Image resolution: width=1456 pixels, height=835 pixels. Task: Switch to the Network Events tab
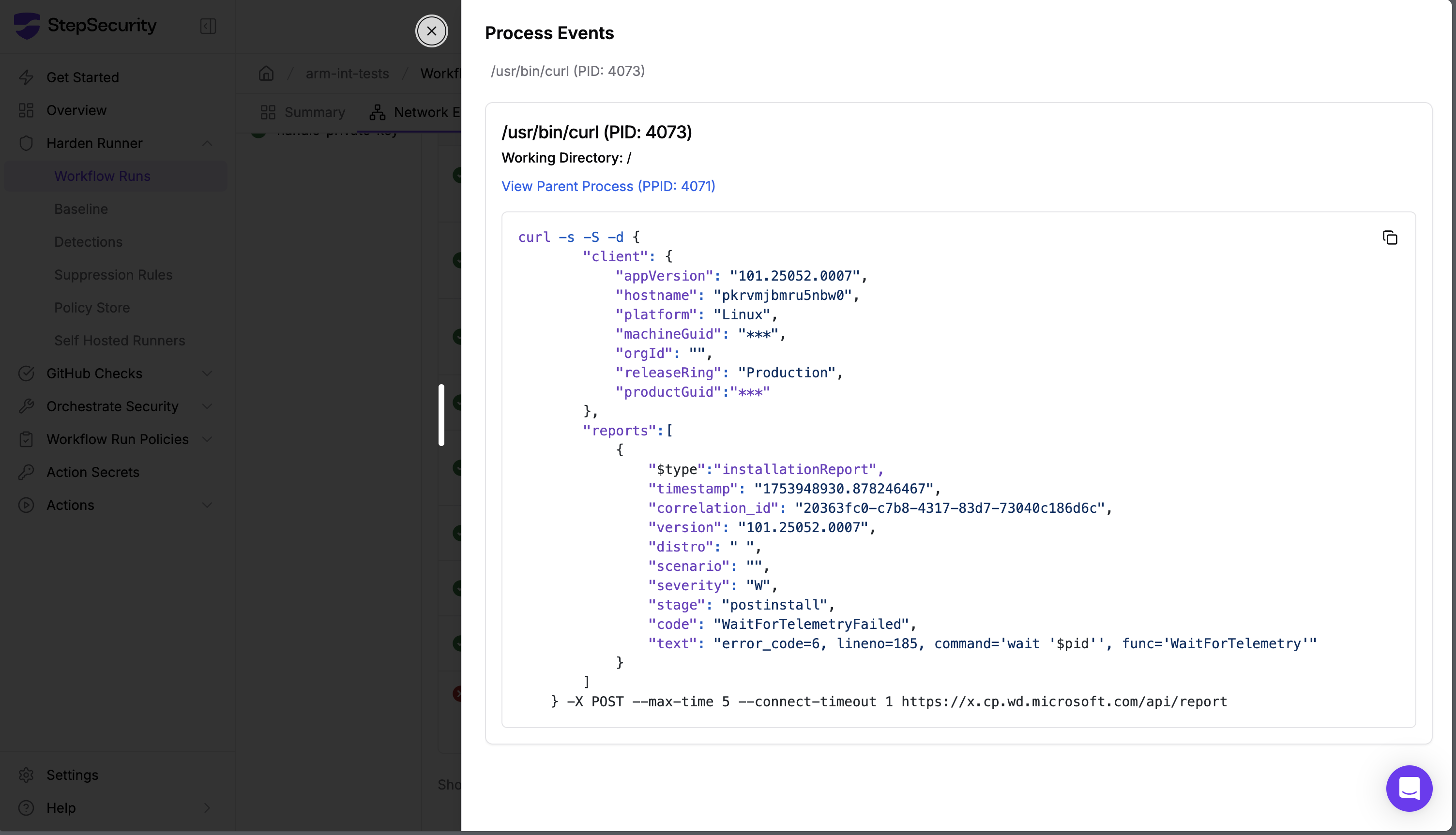tap(414, 112)
